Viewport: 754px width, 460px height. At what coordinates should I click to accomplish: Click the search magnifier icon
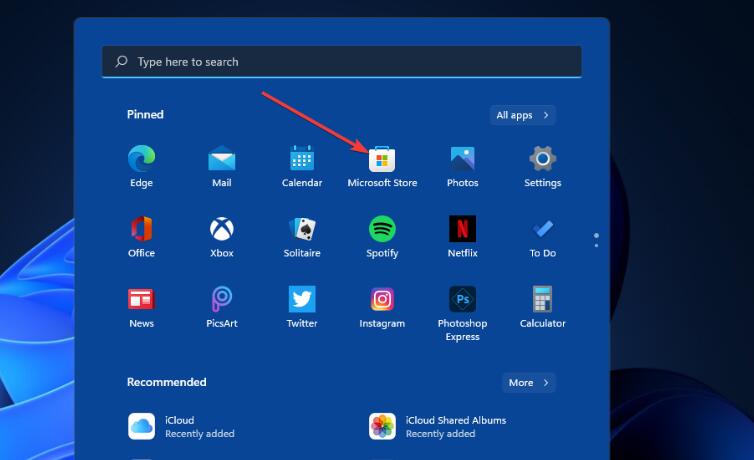tap(121, 62)
